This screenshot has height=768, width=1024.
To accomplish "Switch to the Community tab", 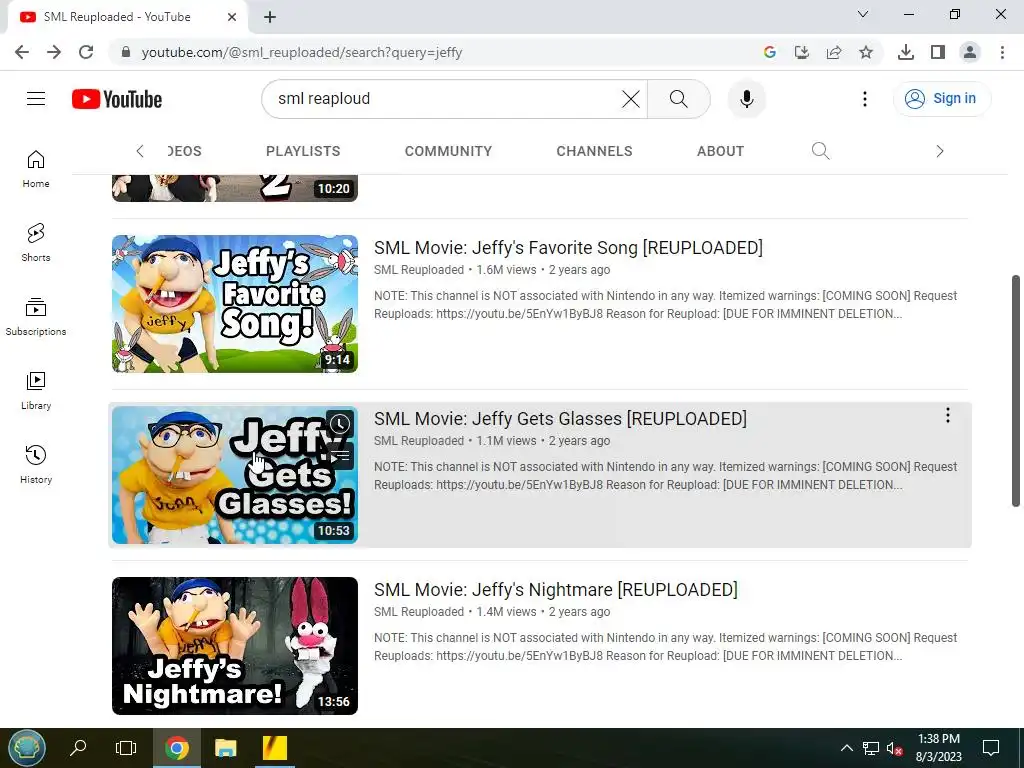I will tap(448, 151).
